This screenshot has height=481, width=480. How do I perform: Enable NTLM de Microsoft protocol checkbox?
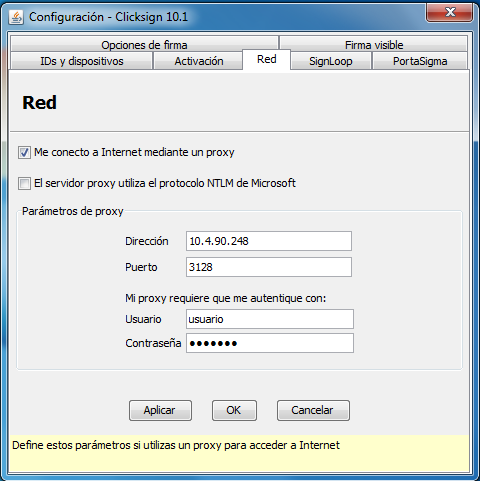pyautogui.click(x=24, y=183)
